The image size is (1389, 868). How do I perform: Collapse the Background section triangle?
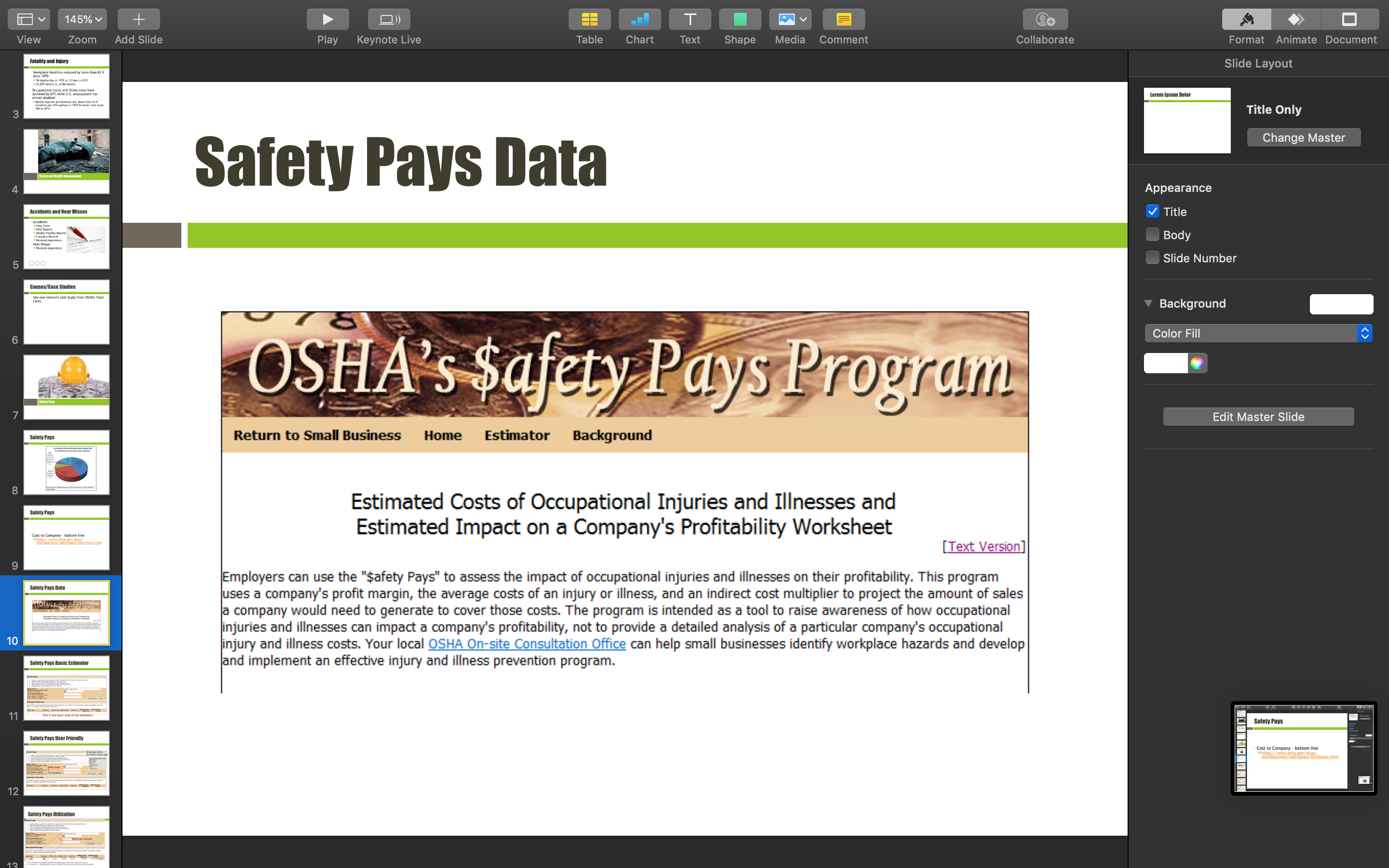pyautogui.click(x=1148, y=303)
